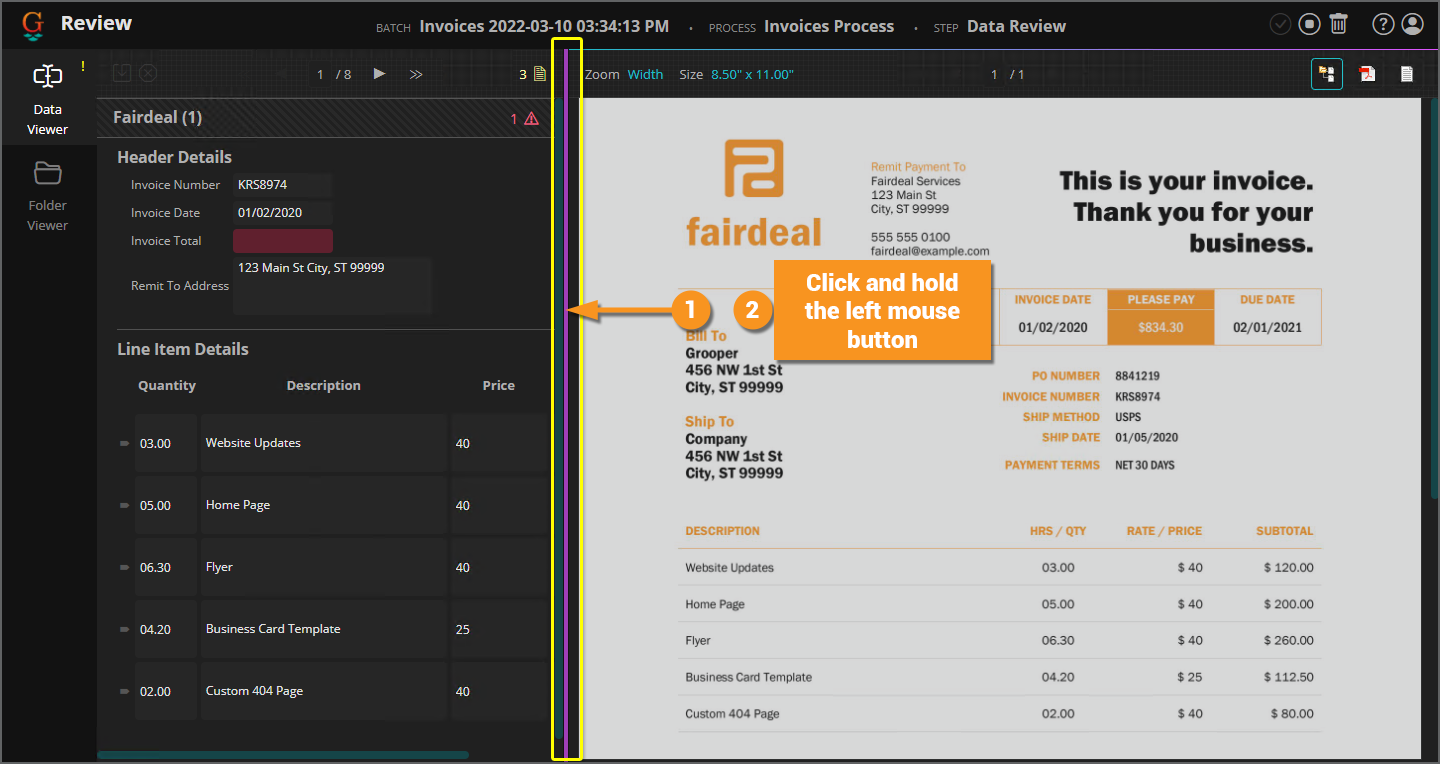The width and height of the screenshot is (1440, 764).
Task: Click the Flyer description cell
Action: click(x=324, y=567)
